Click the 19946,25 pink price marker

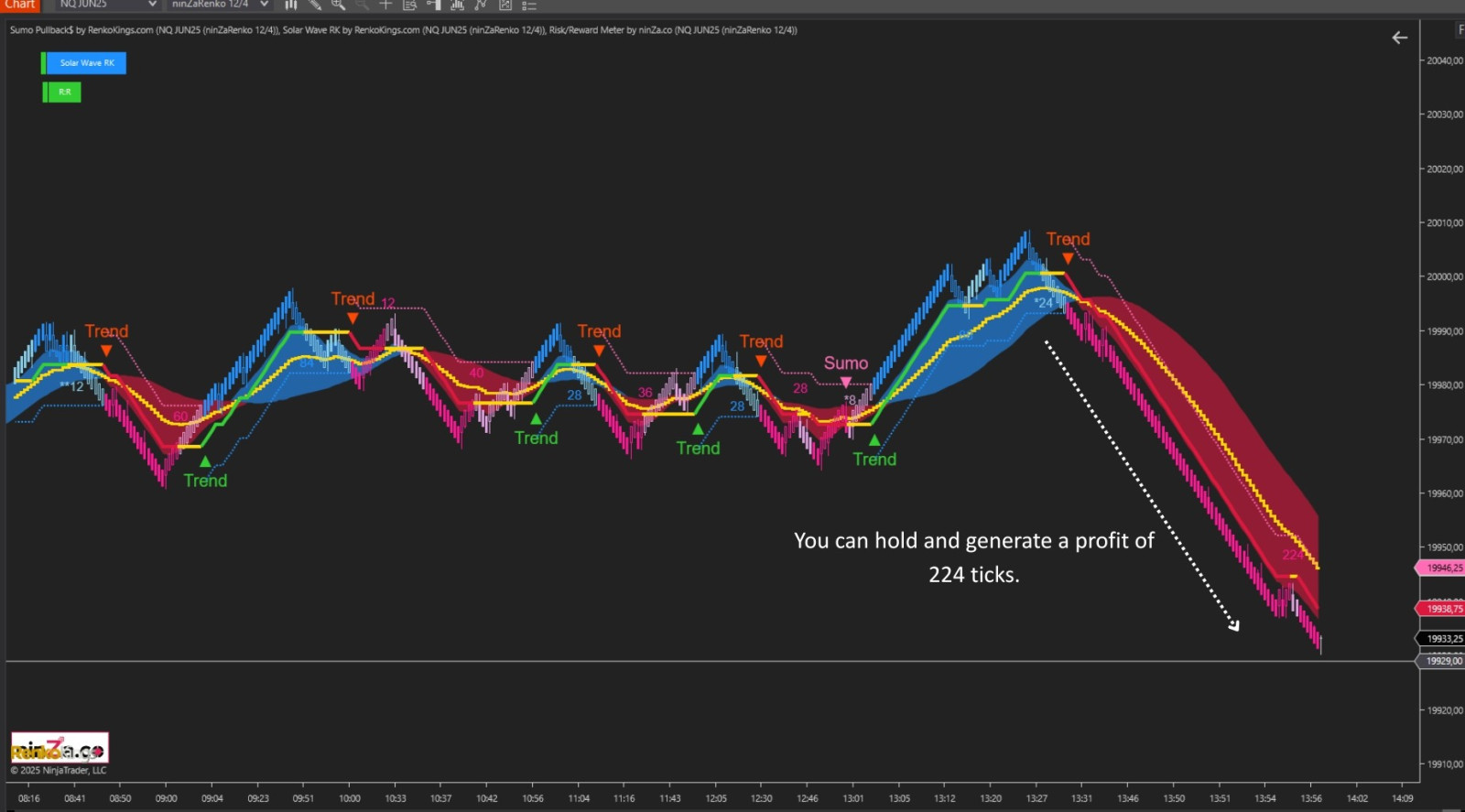[x=1441, y=568]
